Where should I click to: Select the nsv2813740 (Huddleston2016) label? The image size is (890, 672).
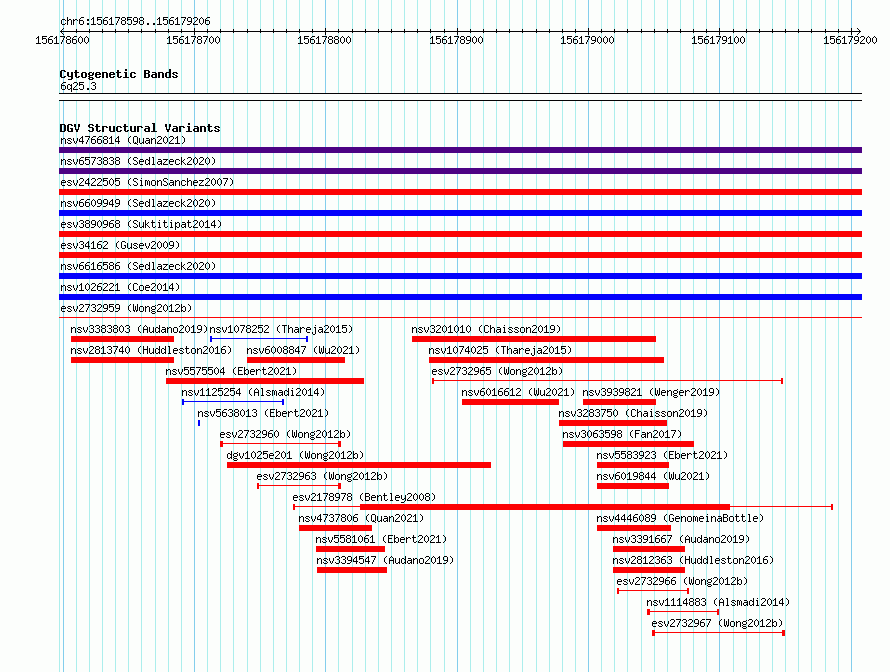pos(151,350)
